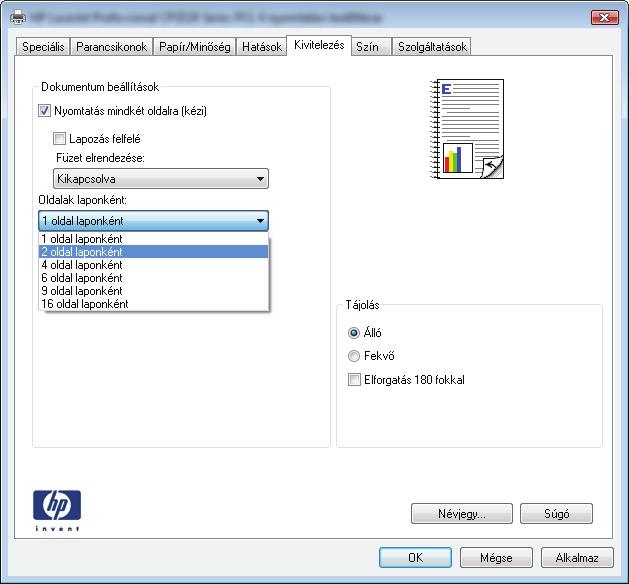Select the Fekvő orientation radio button

[354, 356]
